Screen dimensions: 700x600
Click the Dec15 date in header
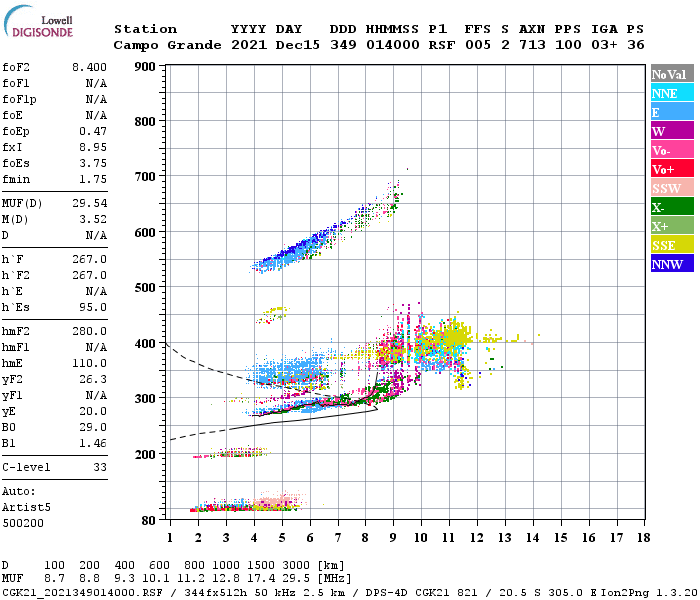click(x=297, y=45)
